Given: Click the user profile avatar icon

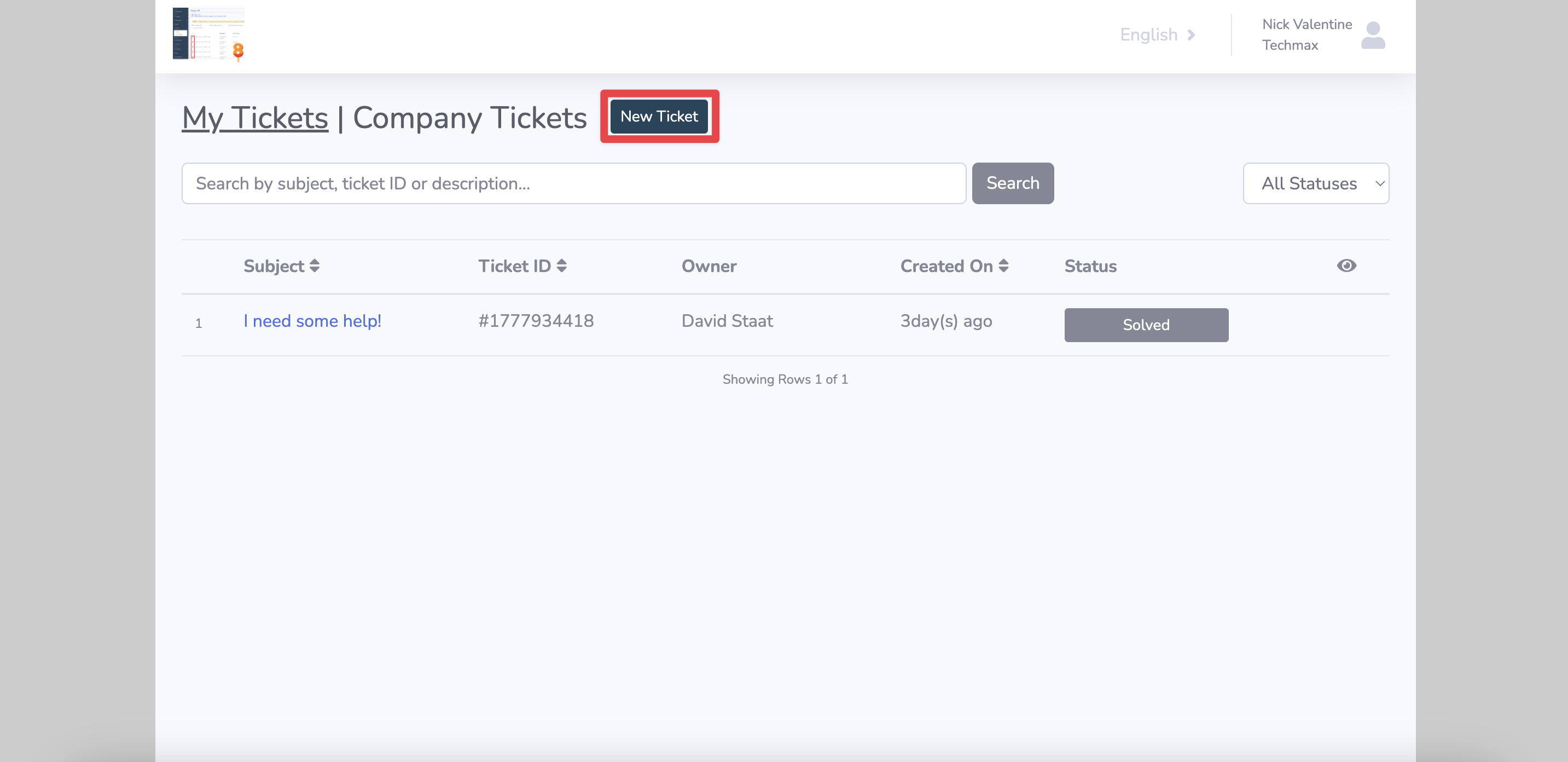Looking at the screenshot, I should pos(1373,36).
